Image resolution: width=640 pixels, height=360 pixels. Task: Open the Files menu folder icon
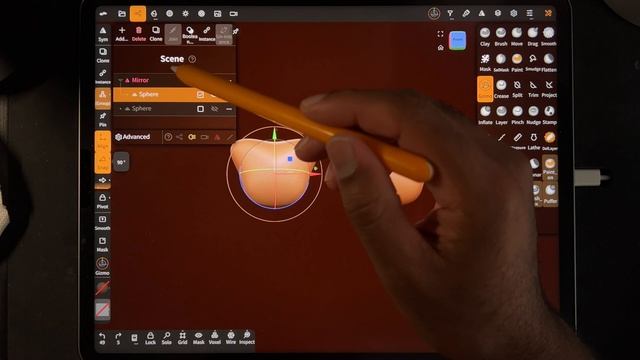point(122,13)
